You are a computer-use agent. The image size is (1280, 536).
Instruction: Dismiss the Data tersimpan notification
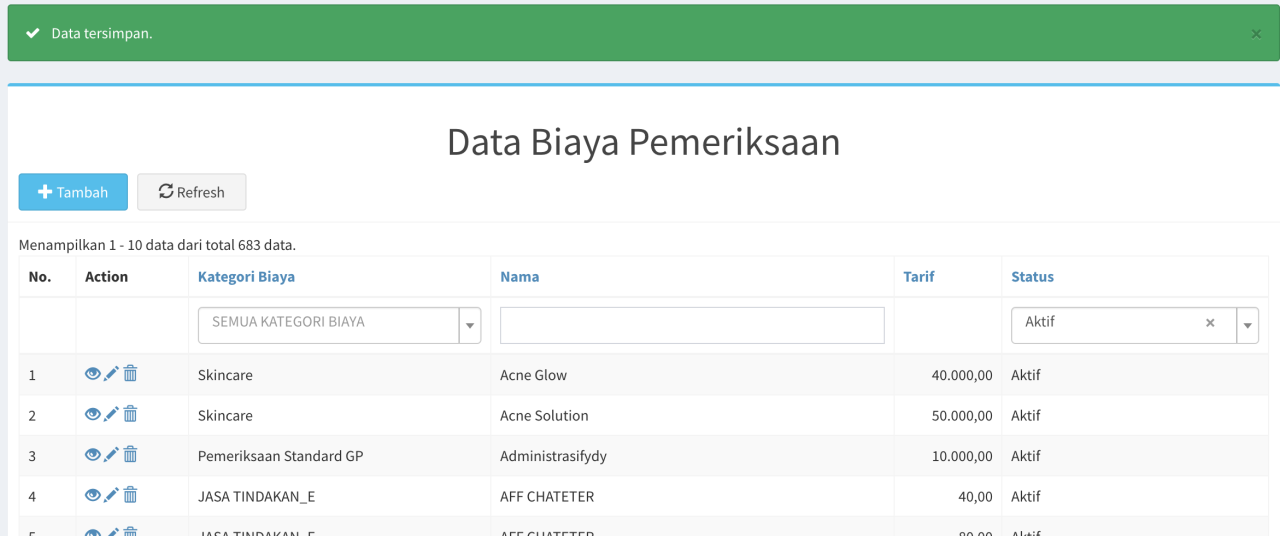[1256, 34]
